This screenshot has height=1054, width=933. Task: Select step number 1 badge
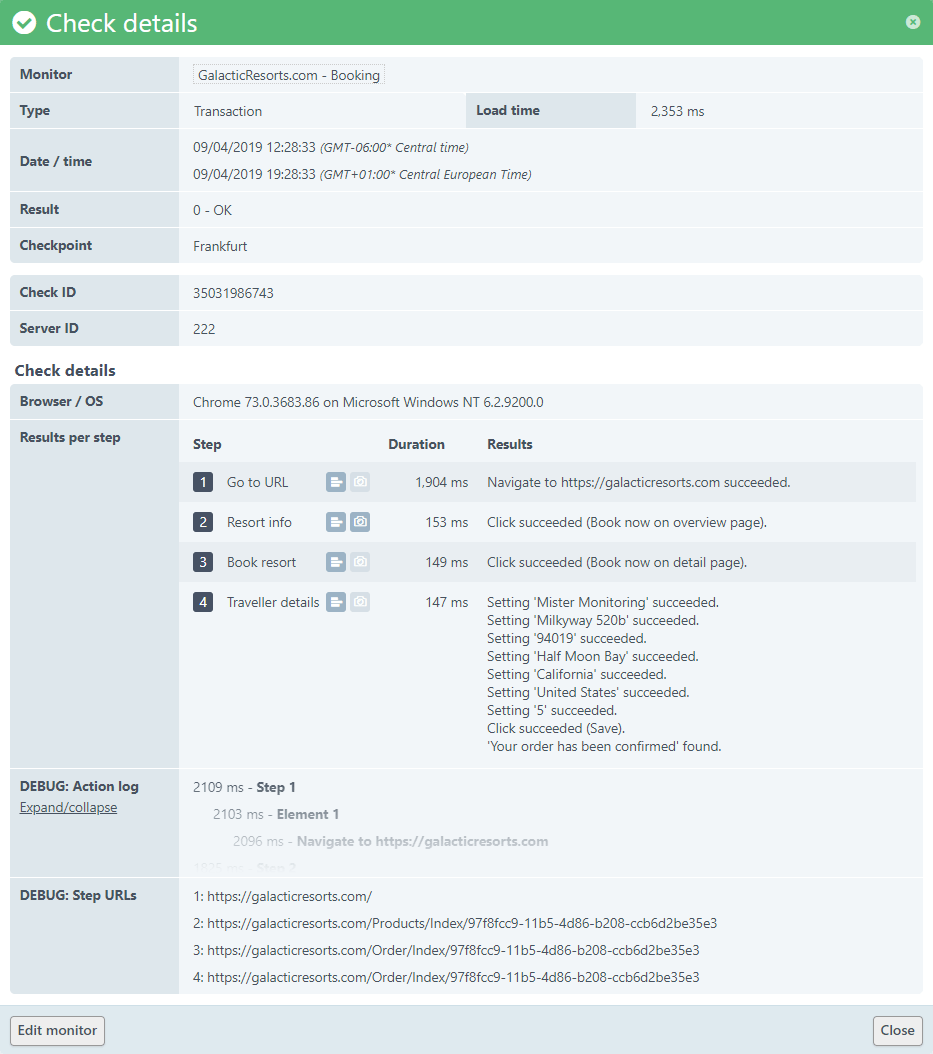pos(203,482)
